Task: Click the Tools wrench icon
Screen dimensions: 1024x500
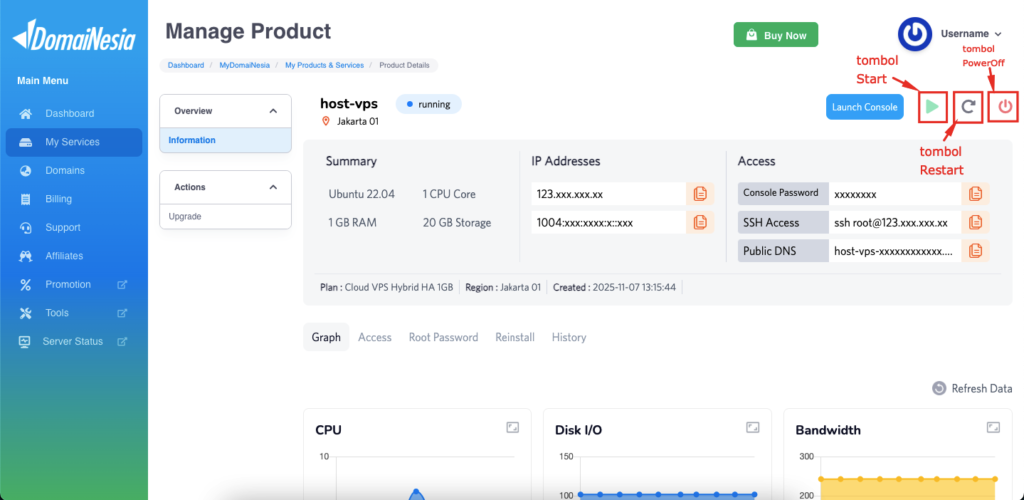Action: [x=25, y=313]
